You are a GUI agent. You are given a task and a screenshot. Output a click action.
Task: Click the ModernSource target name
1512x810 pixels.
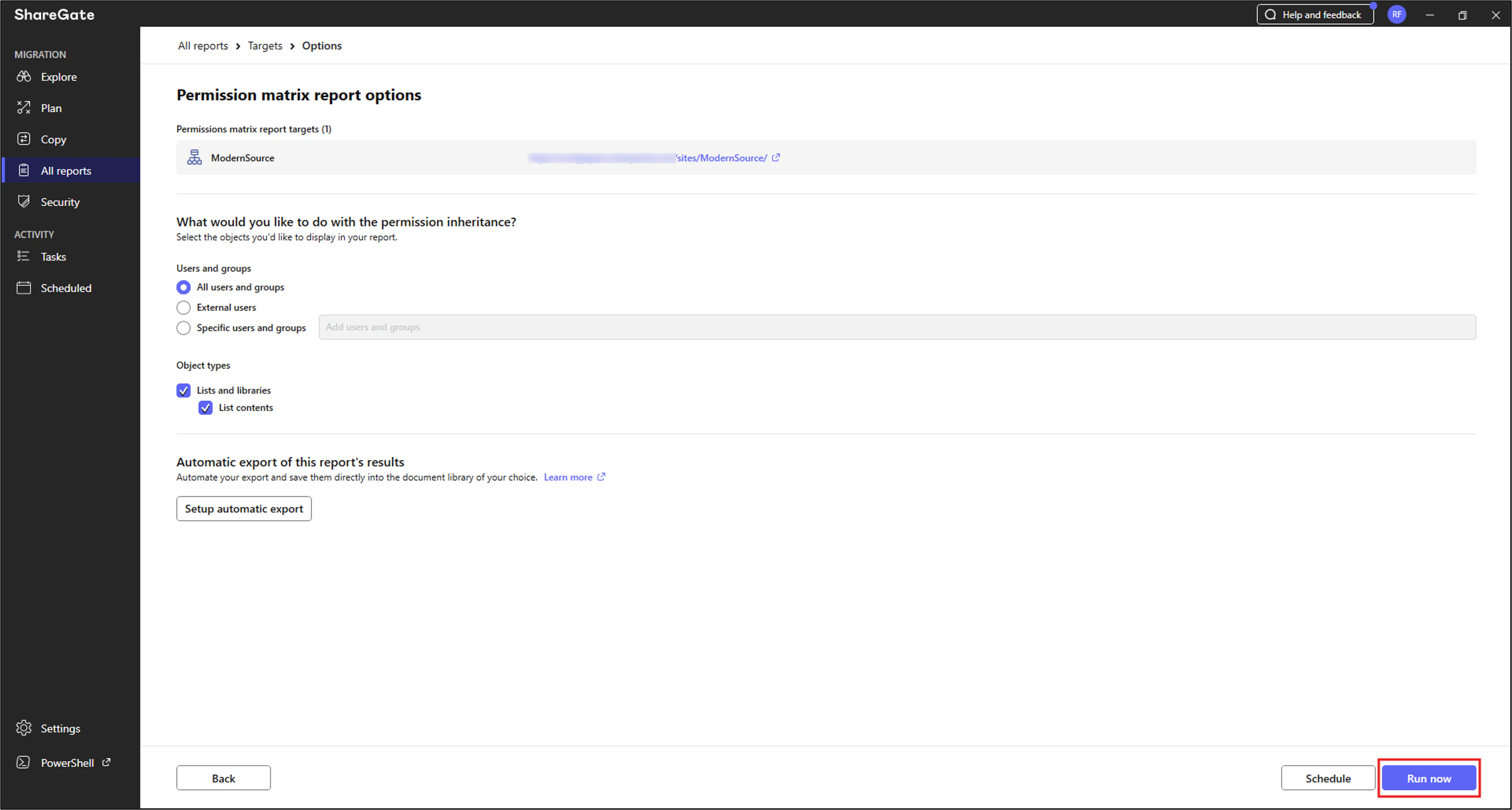pos(242,157)
